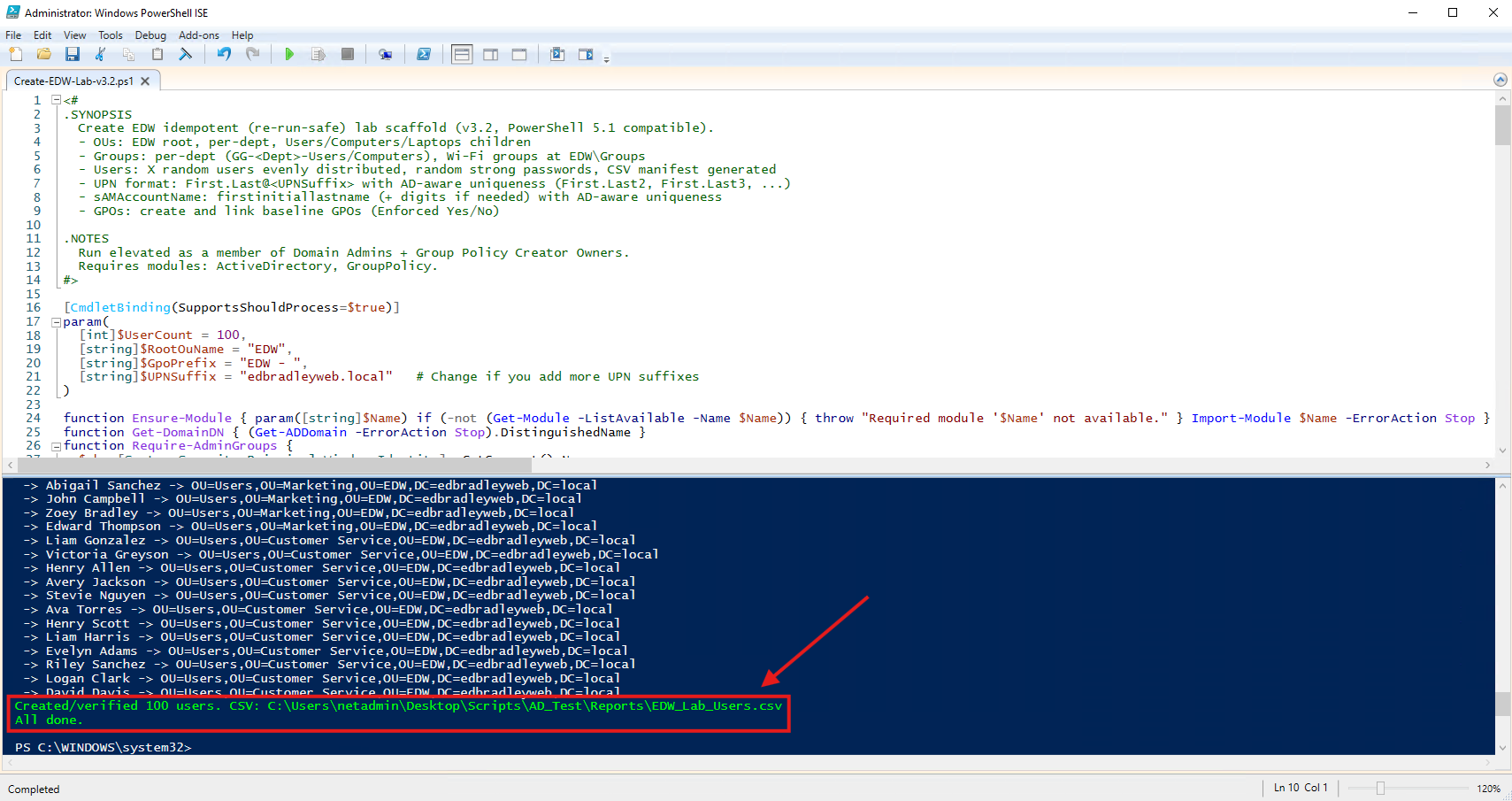
Task: Paste clipboard contents via the Paste icon
Action: coord(157,54)
